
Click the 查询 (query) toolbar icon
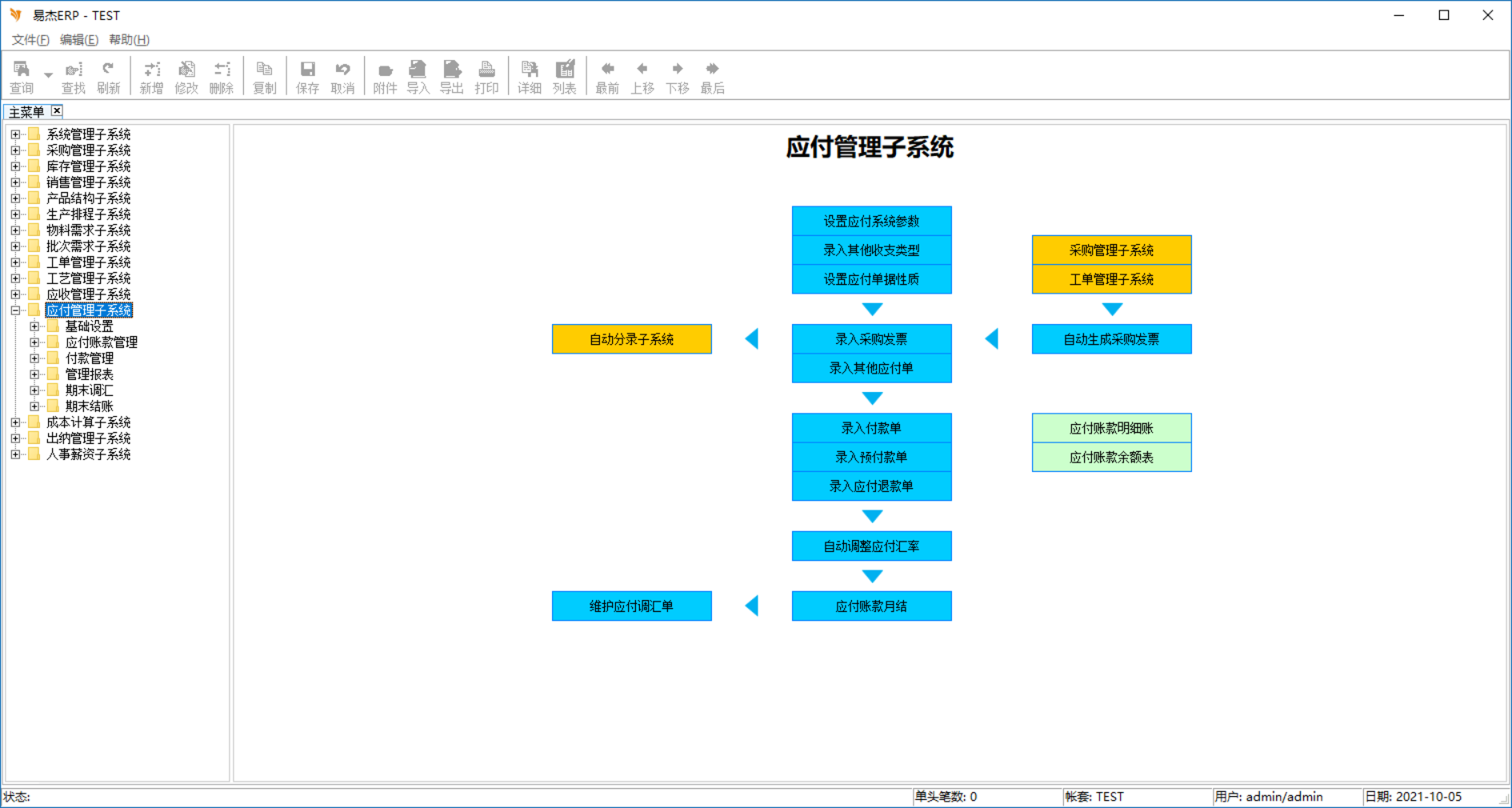(22, 78)
